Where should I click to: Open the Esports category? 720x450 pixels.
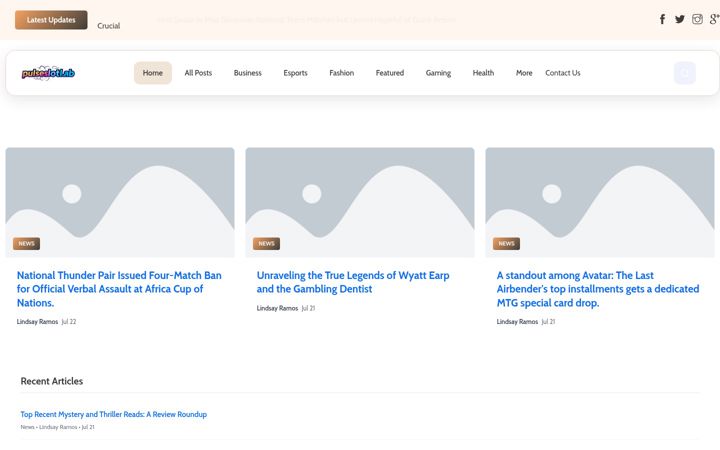[x=295, y=73]
